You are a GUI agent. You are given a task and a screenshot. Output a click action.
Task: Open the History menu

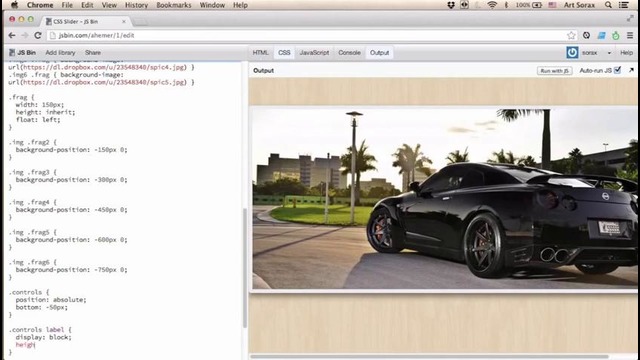click(x=136, y=5)
